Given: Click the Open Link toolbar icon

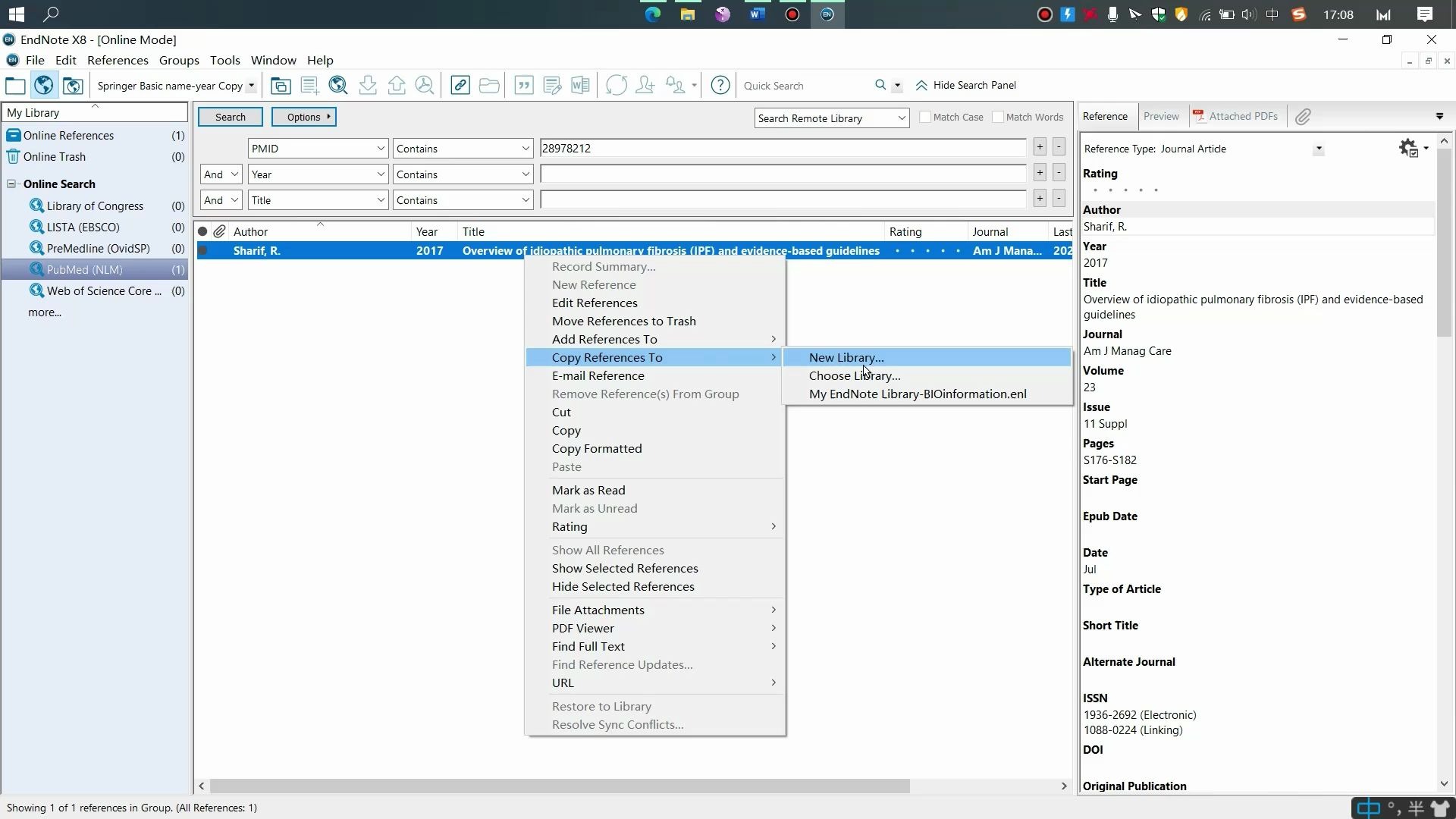Looking at the screenshot, I should pyautogui.click(x=460, y=86).
